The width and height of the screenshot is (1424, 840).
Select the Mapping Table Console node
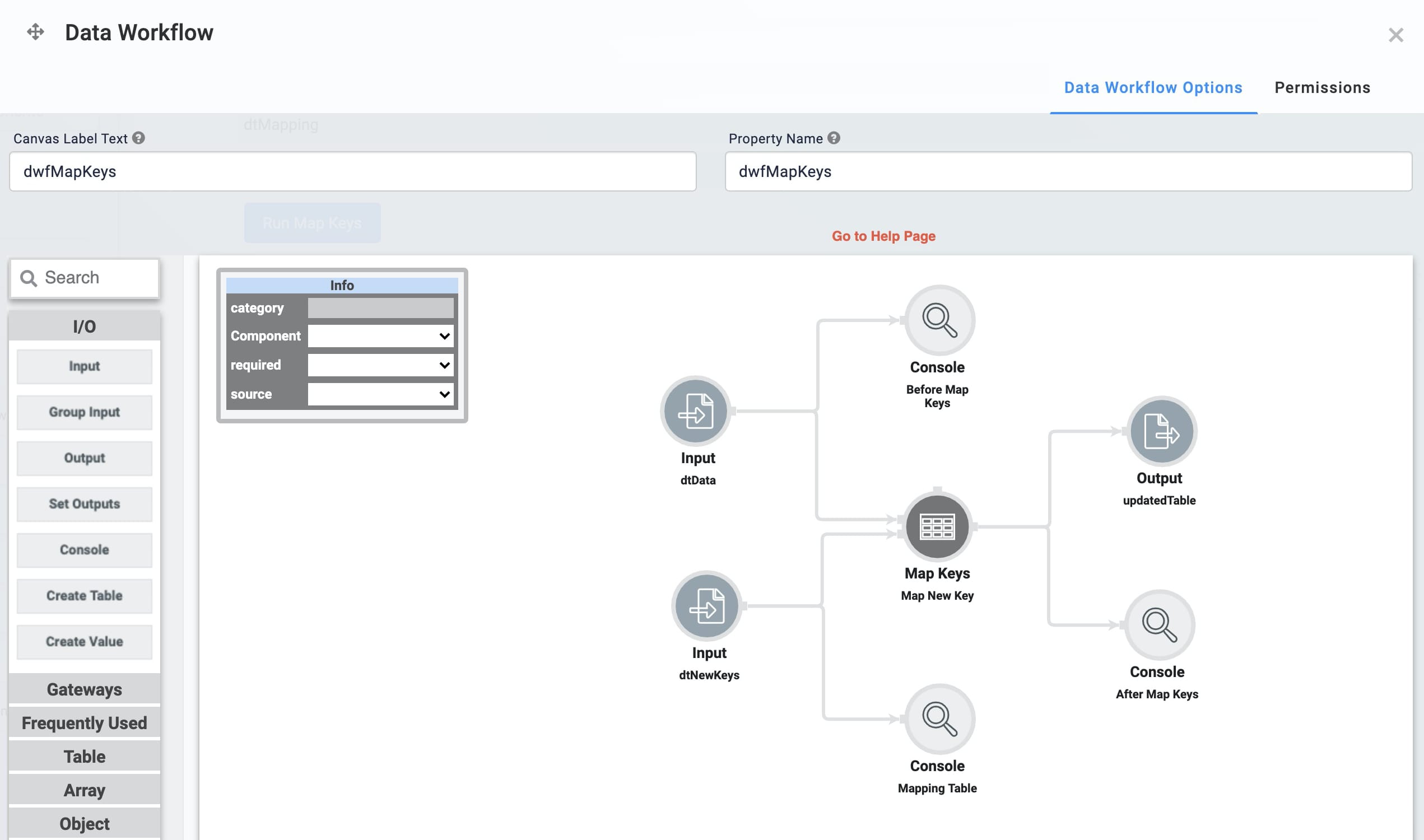click(x=939, y=719)
